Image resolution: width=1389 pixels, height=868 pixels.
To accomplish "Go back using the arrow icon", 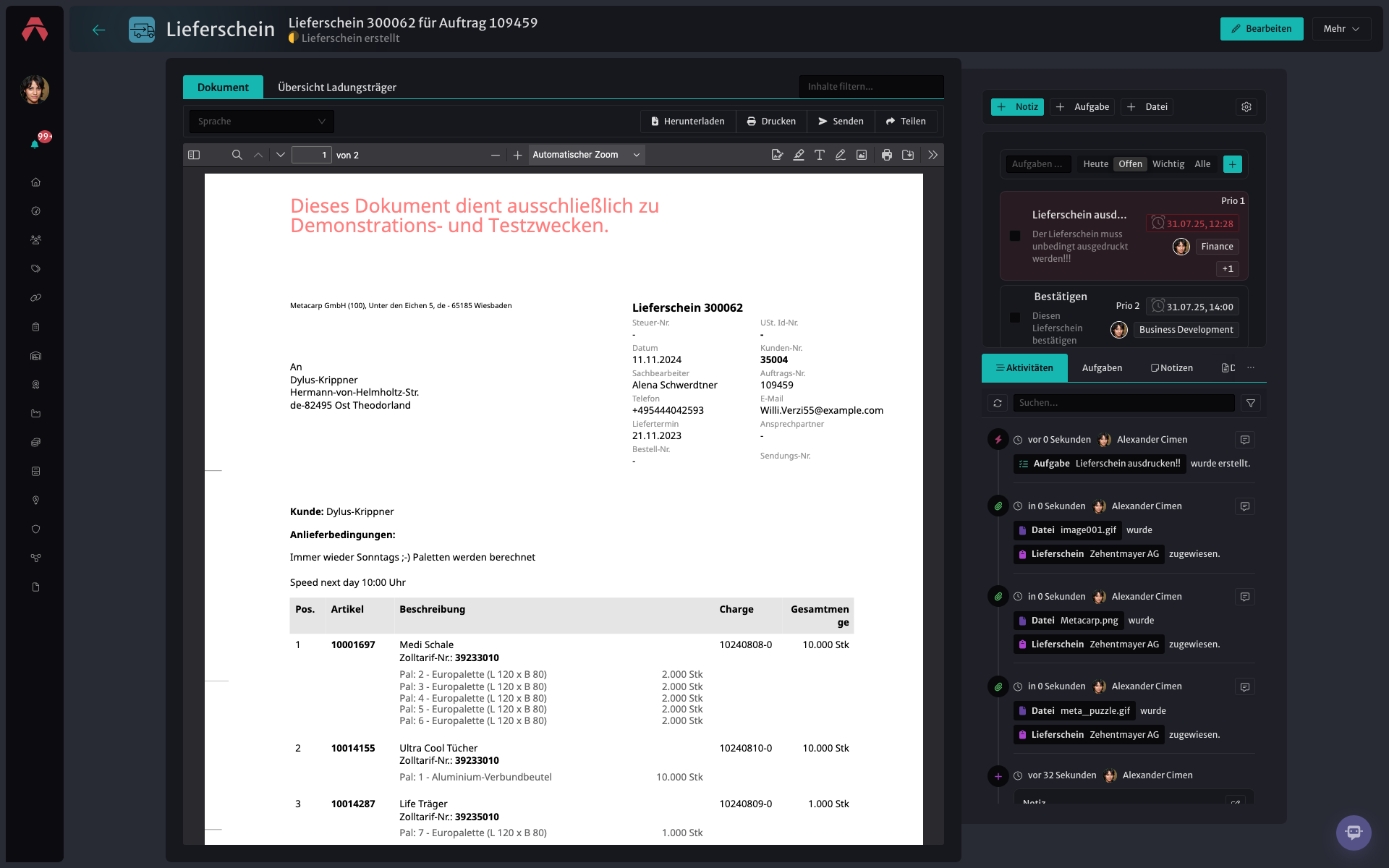I will pos(99,30).
